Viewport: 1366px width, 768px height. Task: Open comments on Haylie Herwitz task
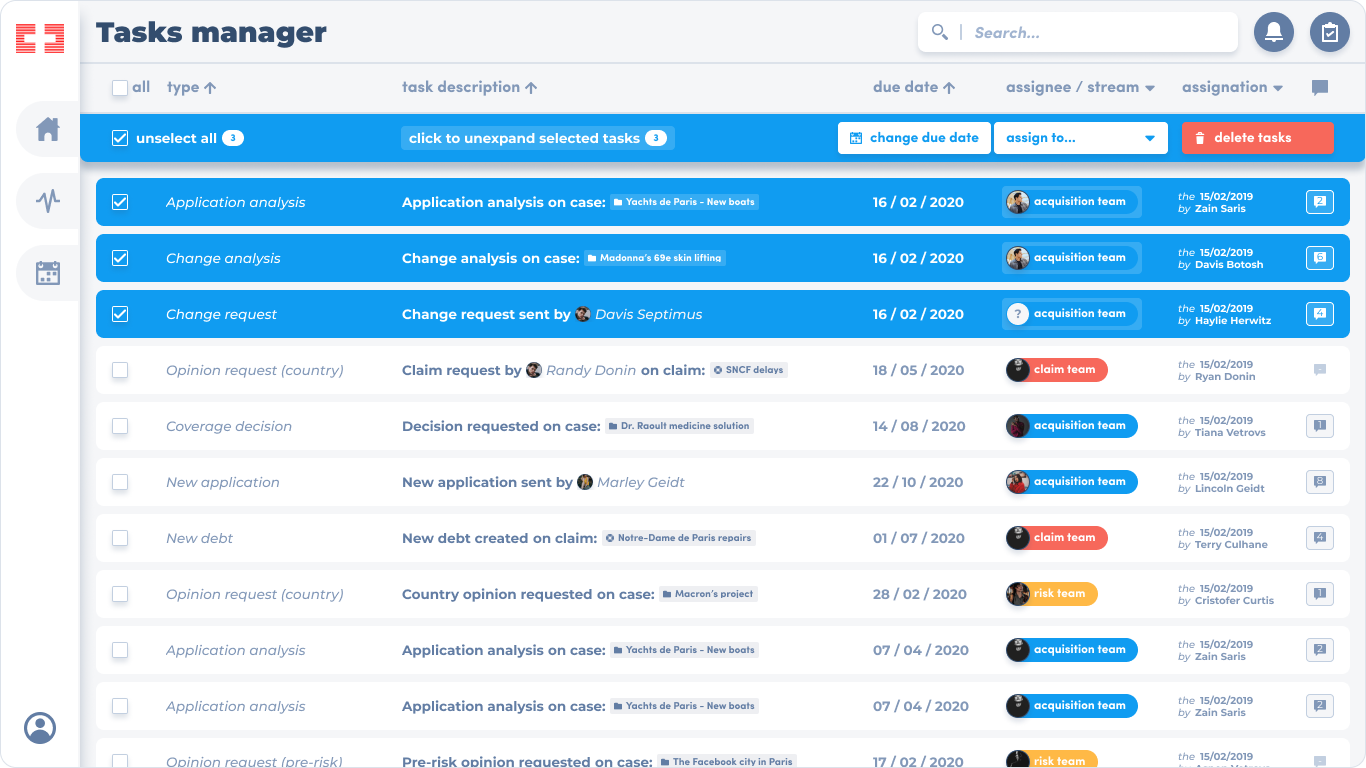[1320, 314]
